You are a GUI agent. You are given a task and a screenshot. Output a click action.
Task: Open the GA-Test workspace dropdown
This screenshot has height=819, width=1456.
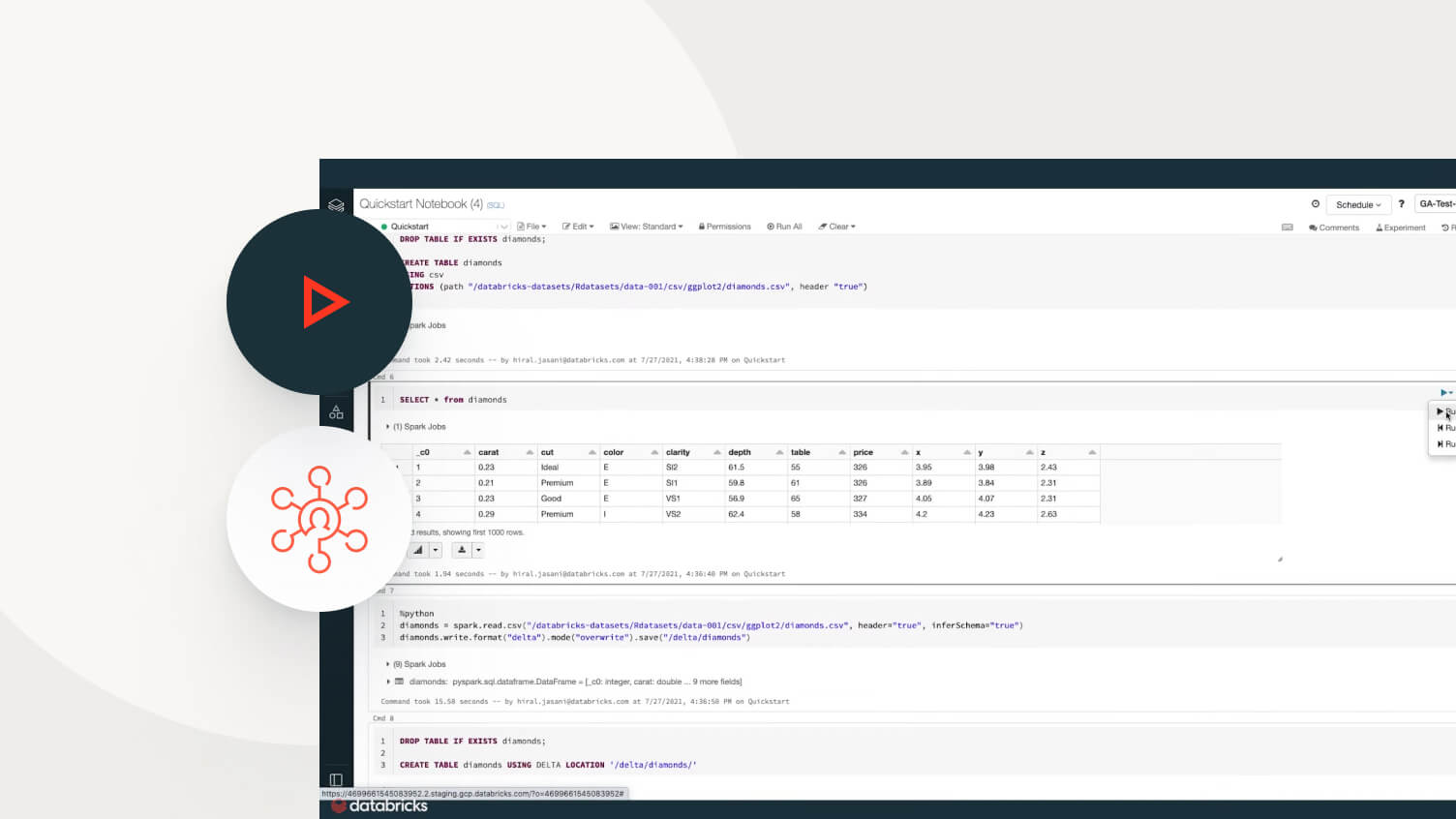[x=1437, y=204]
